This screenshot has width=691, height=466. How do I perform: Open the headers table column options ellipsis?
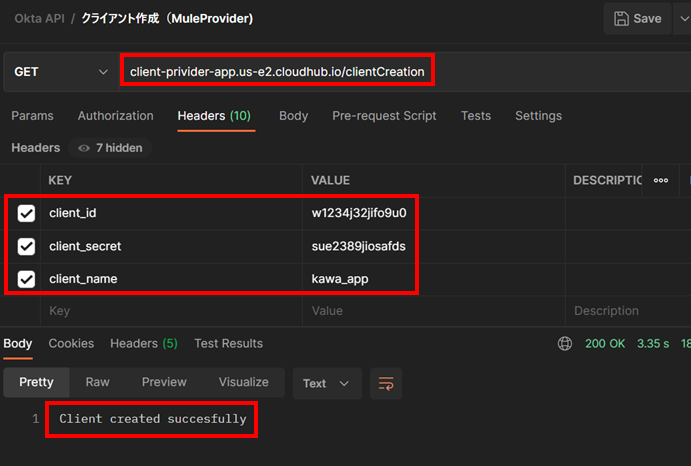[661, 180]
